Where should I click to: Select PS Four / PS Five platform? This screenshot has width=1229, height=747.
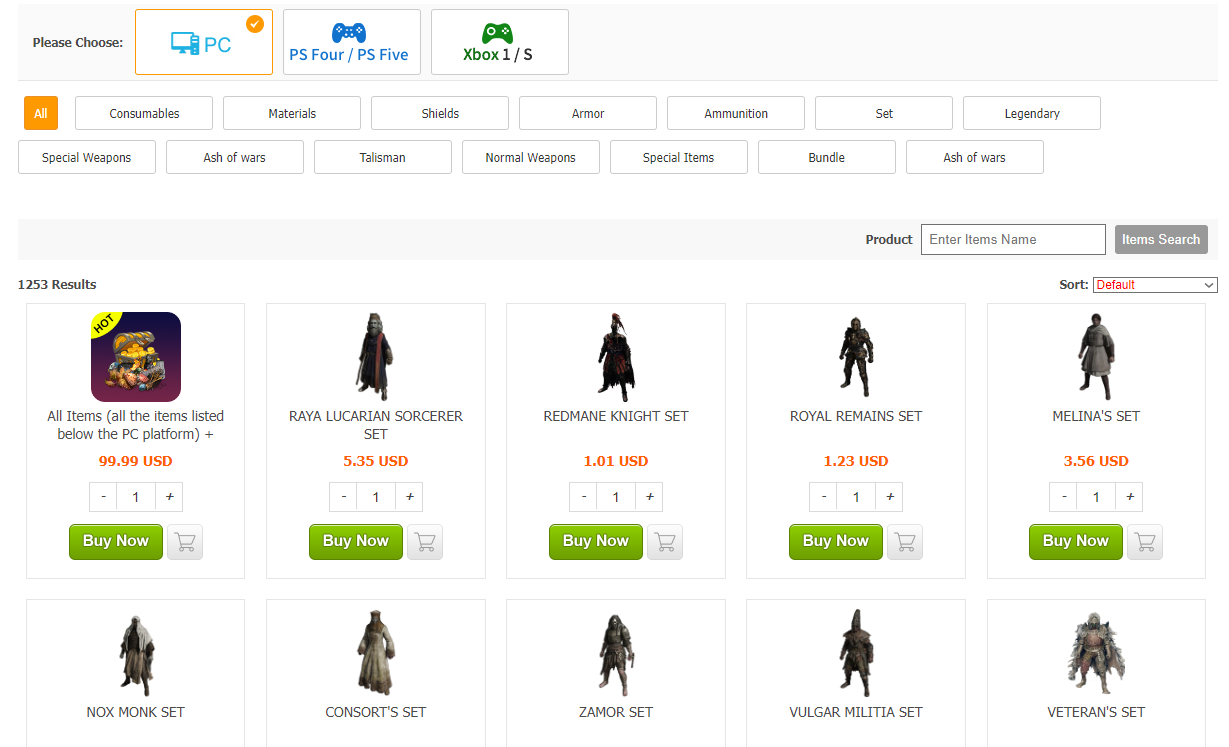352,42
